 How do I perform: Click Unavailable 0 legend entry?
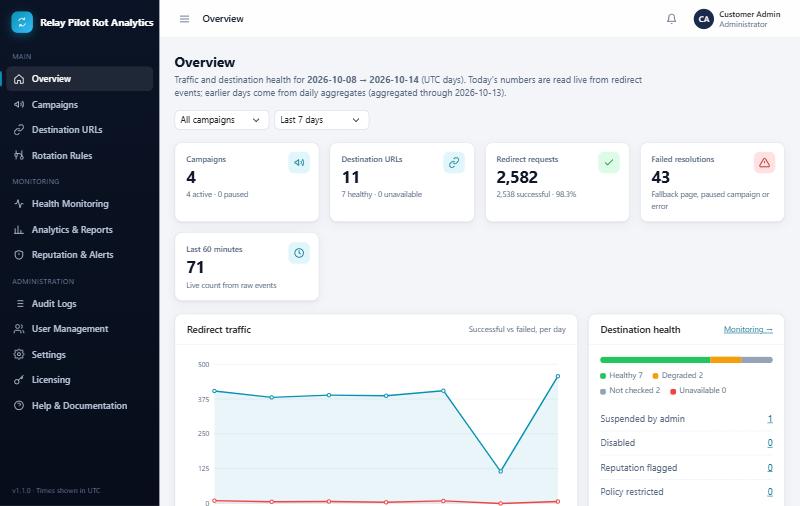coord(698,390)
